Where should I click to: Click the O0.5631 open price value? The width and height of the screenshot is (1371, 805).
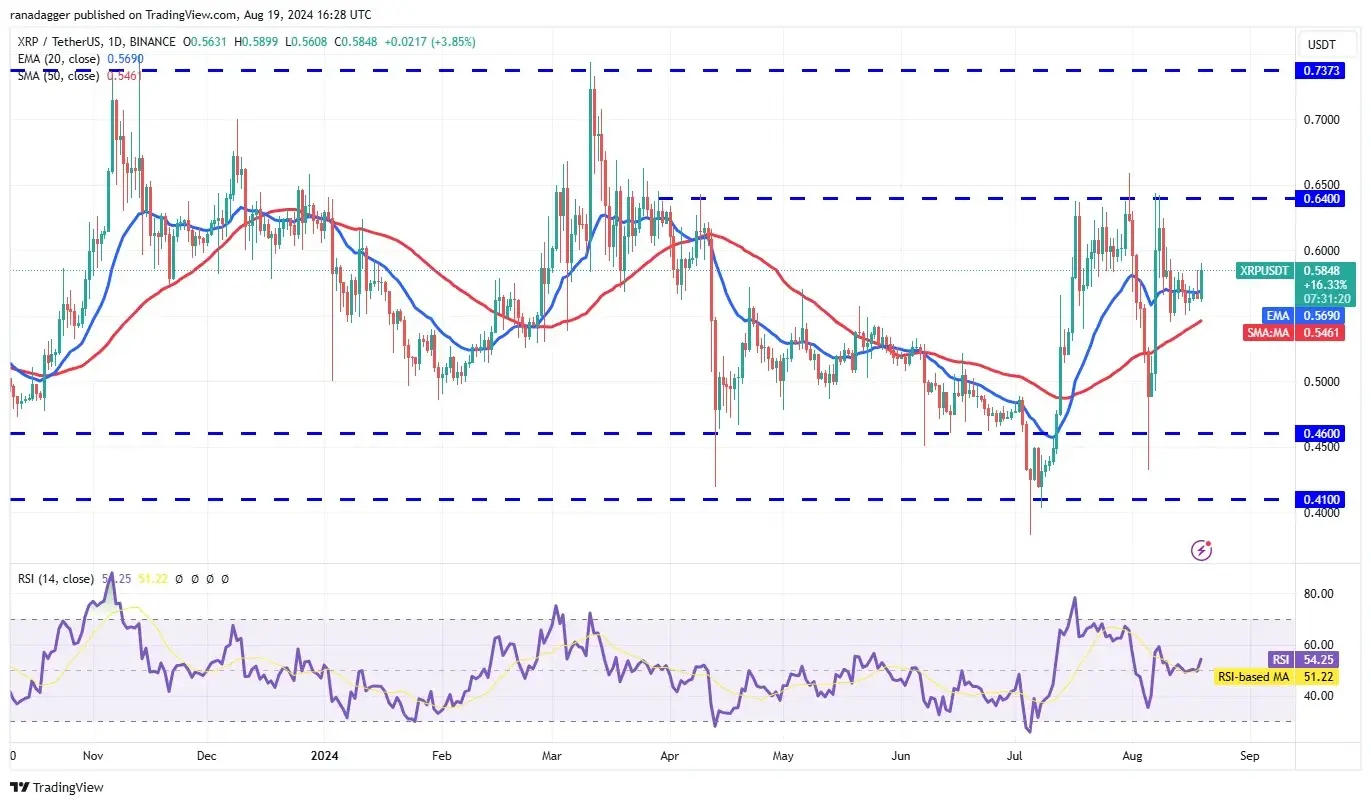(x=204, y=42)
